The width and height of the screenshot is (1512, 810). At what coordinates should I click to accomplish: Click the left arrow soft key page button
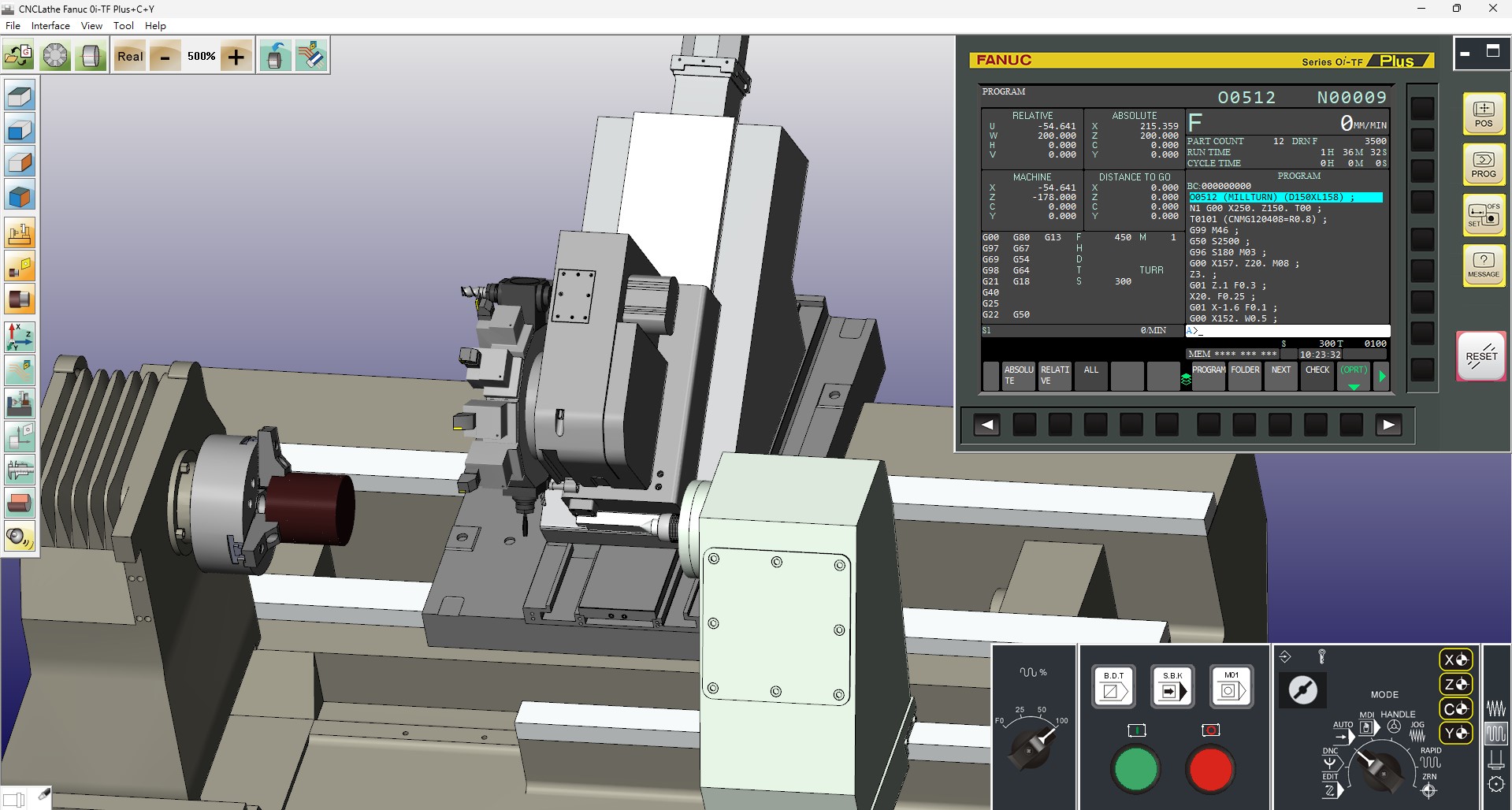pos(986,425)
